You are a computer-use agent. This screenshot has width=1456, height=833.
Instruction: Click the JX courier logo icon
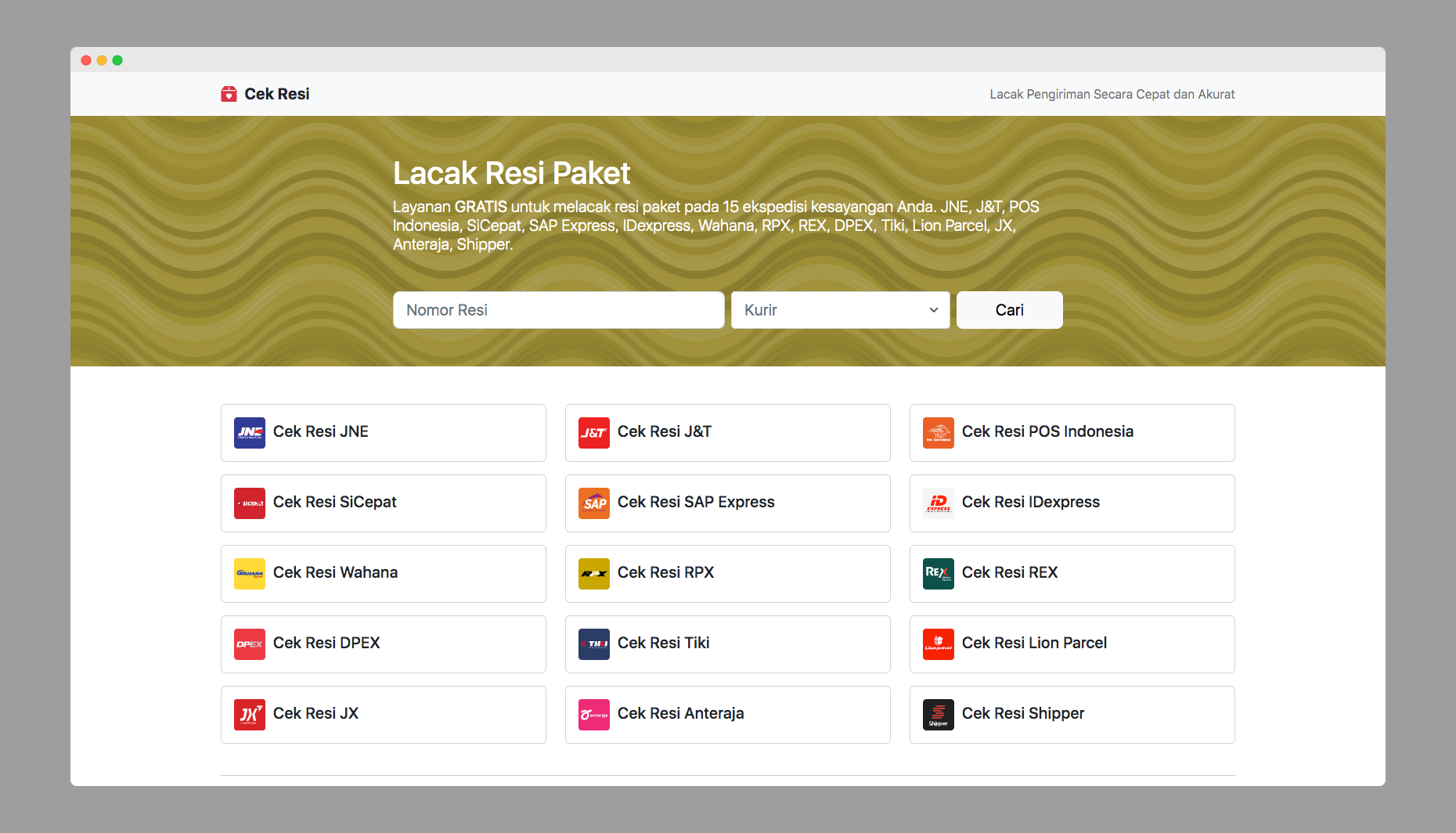coord(250,715)
